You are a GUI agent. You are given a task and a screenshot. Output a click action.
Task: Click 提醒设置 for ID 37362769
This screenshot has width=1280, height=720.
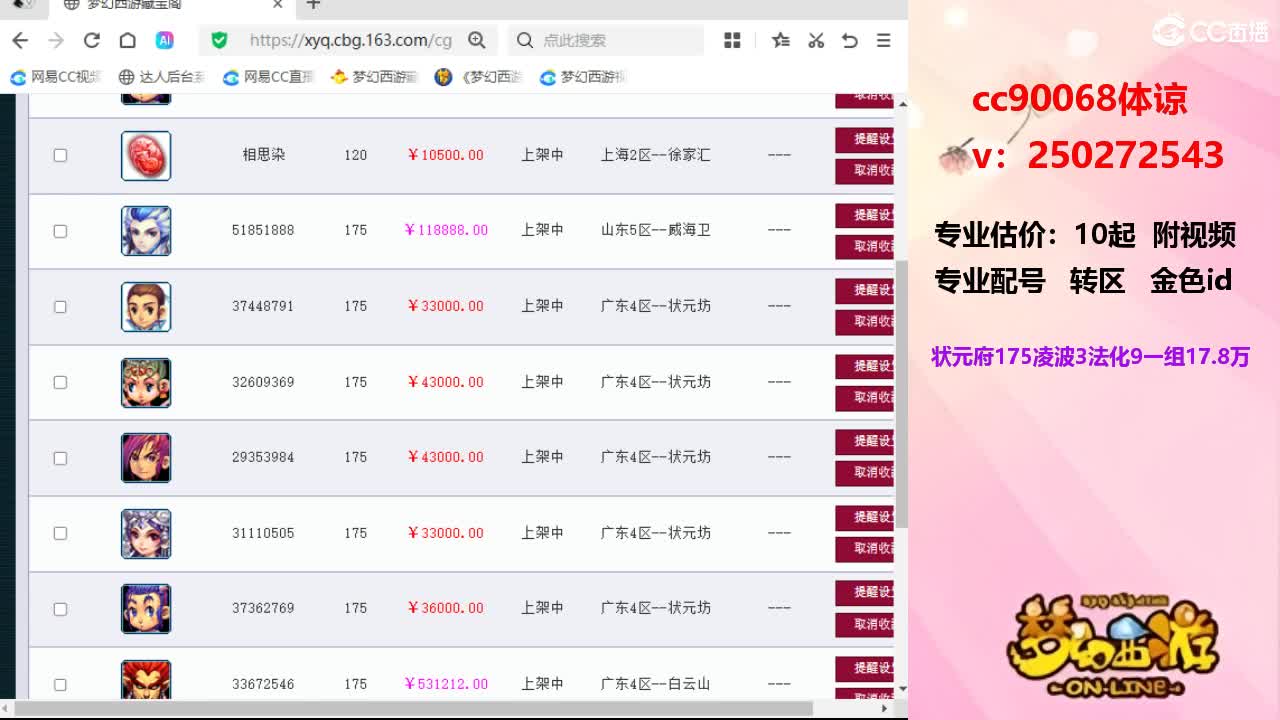(864, 592)
